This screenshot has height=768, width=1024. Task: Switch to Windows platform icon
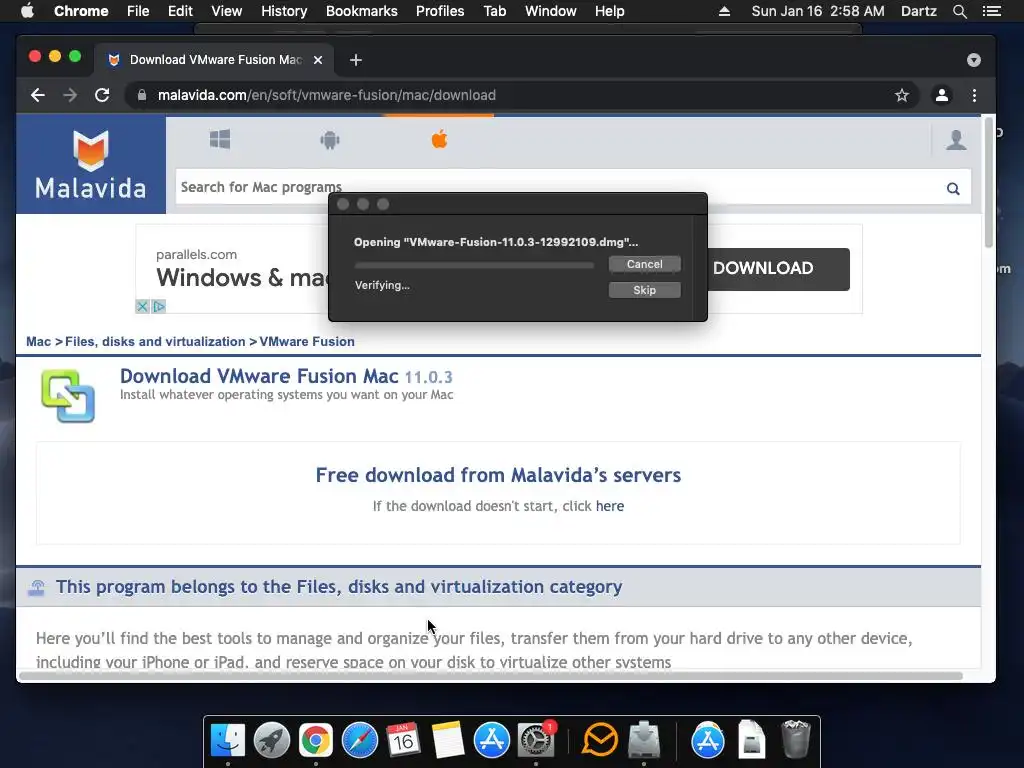220,139
